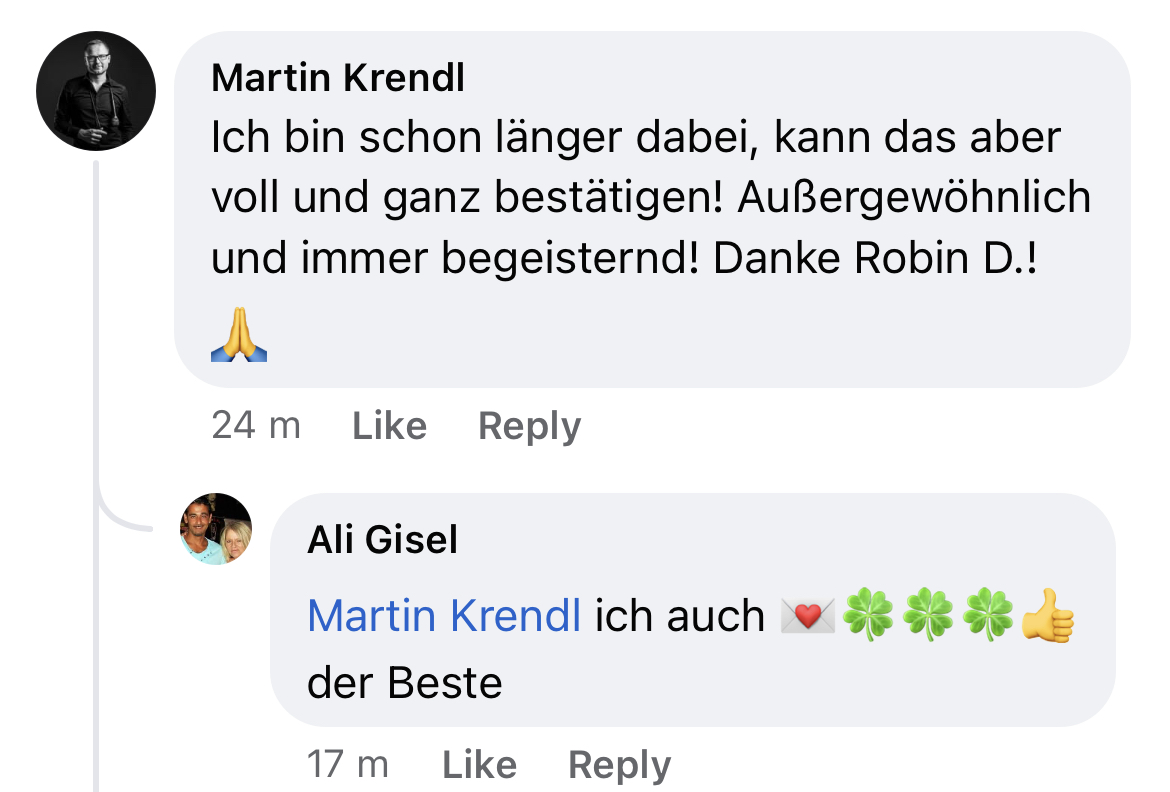Reply to Ali Gisel's comment
This screenshot has width=1170, height=792.
[x=619, y=766]
